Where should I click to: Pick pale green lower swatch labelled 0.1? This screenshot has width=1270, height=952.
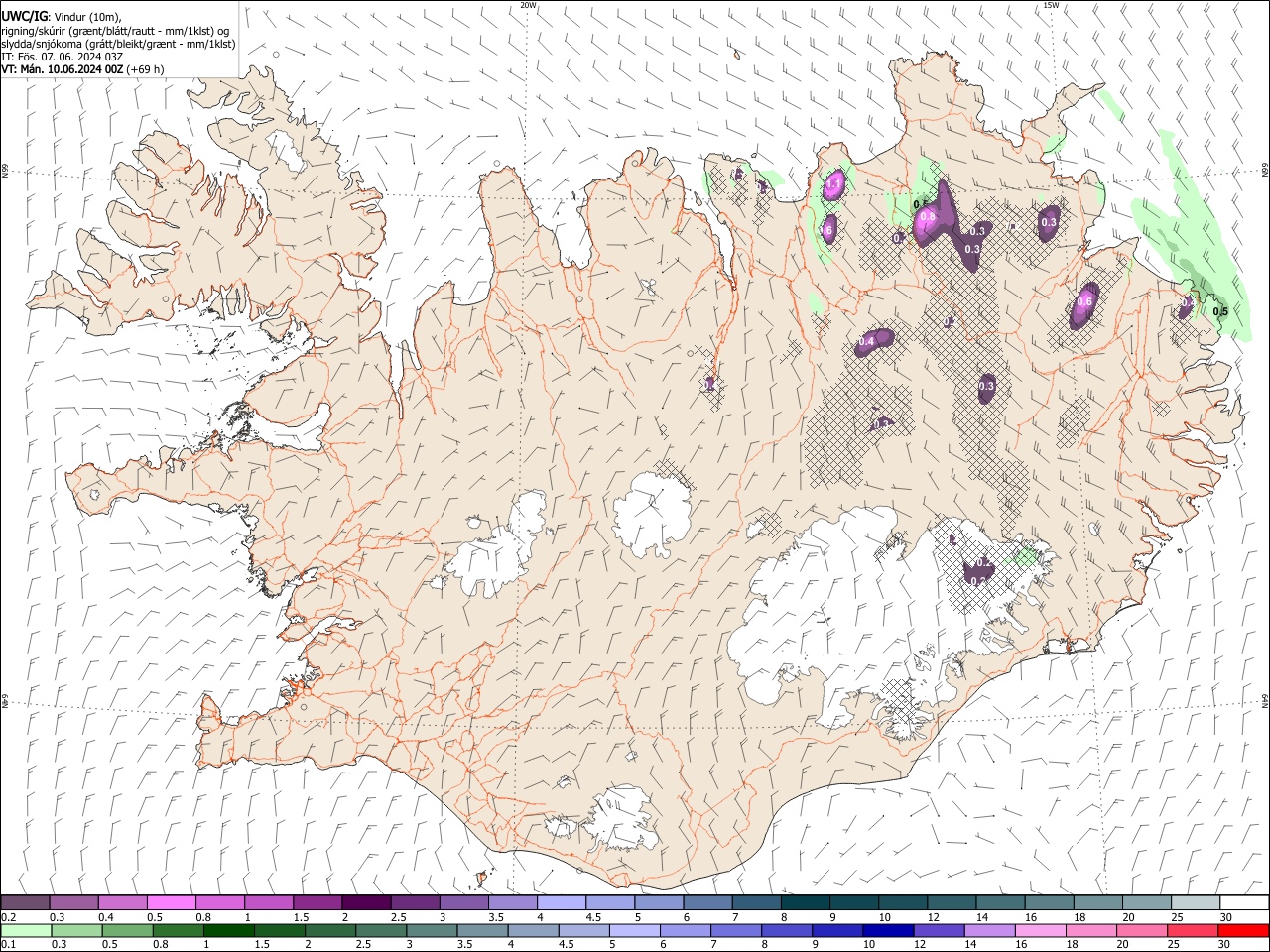coord(26,930)
